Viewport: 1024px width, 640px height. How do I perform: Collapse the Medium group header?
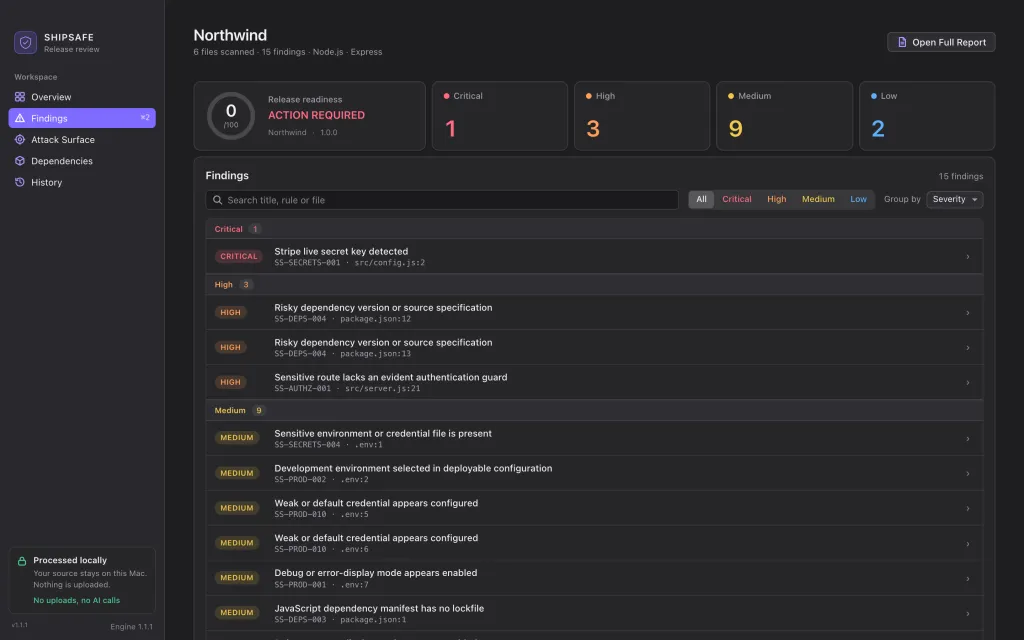(x=594, y=411)
